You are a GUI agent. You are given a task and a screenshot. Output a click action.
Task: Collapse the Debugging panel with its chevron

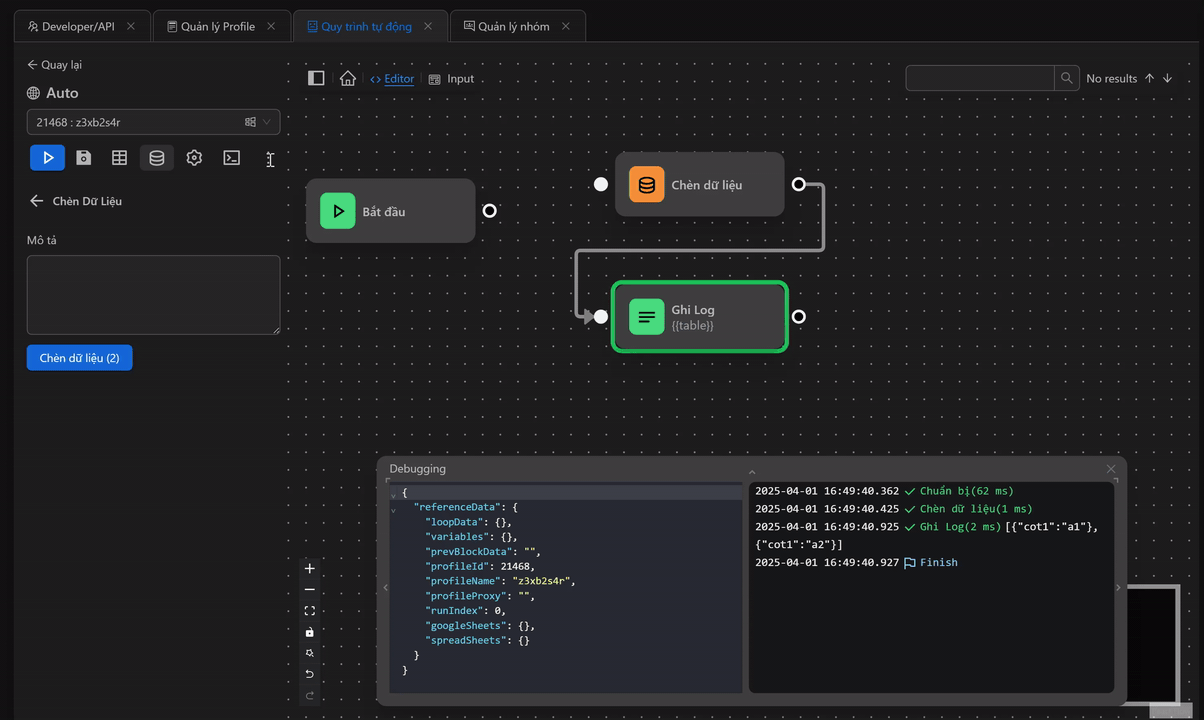(x=751, y=468)
